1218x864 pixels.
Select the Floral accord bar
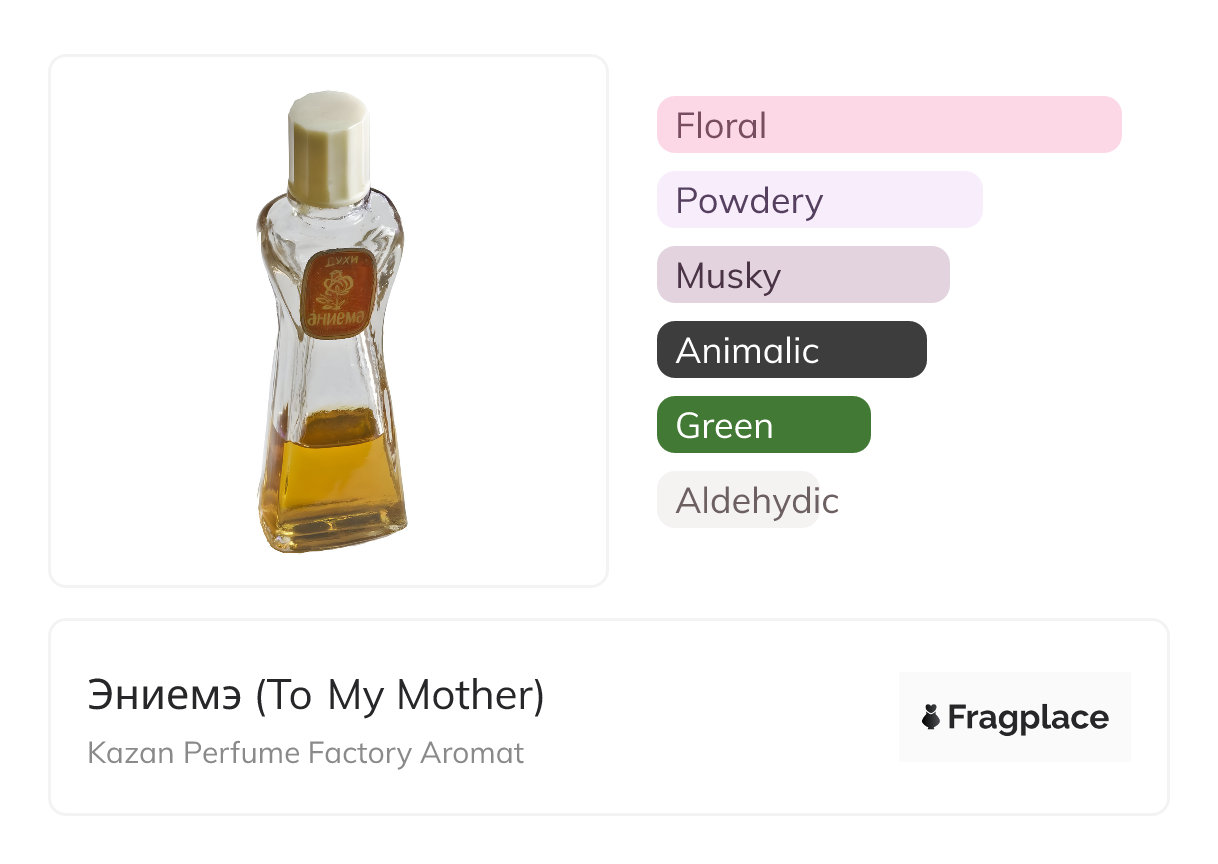pos(888,125)
